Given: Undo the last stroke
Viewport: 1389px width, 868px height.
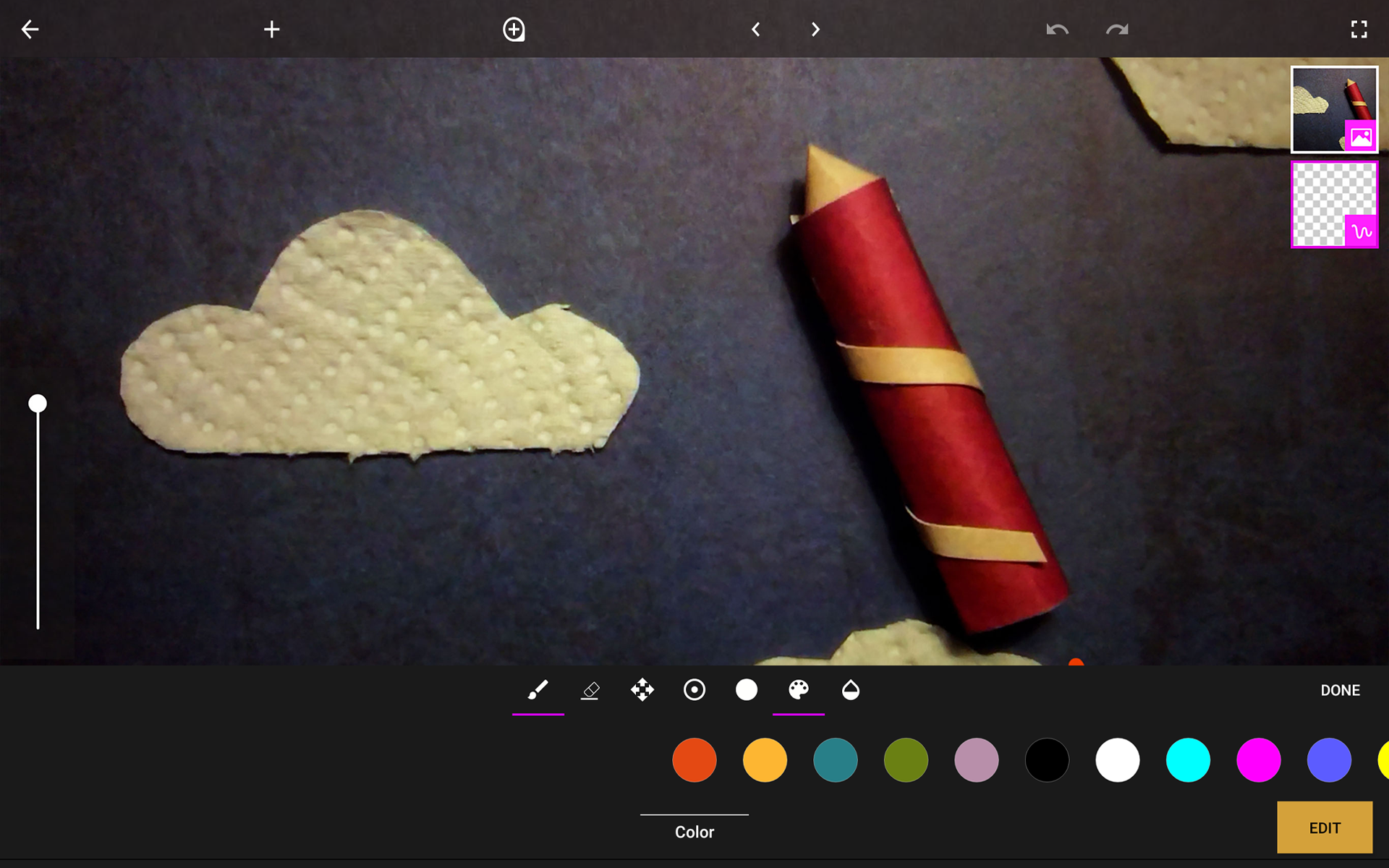Looking at the screenshot, I should click(x=1057, y=30).
